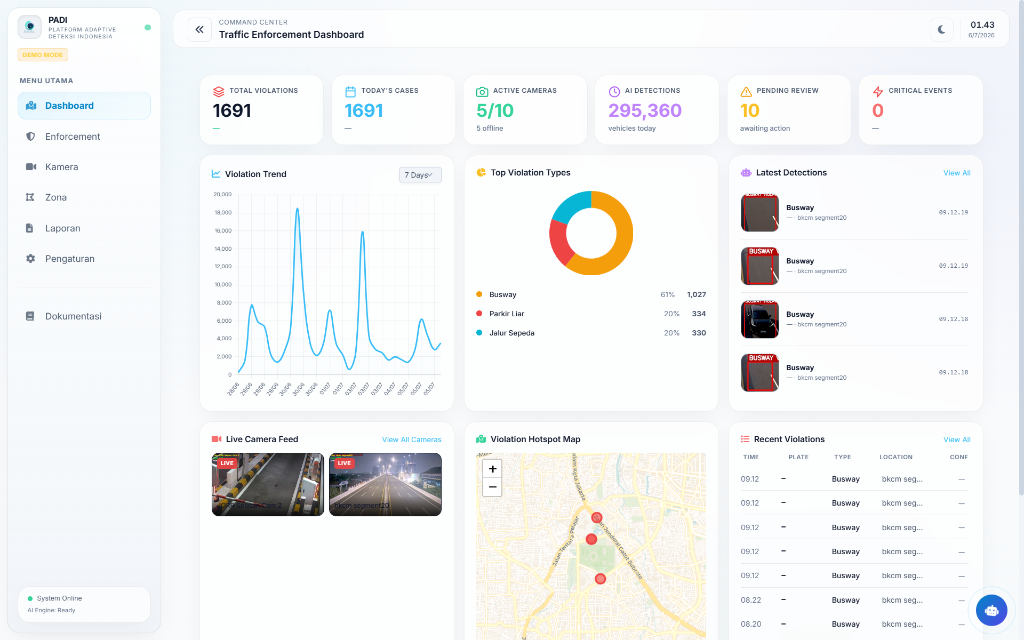This screenshot has height=640, width=1024.
Task: Select the red Parkir Liar legend dot
Action: (x=479, y=313)
